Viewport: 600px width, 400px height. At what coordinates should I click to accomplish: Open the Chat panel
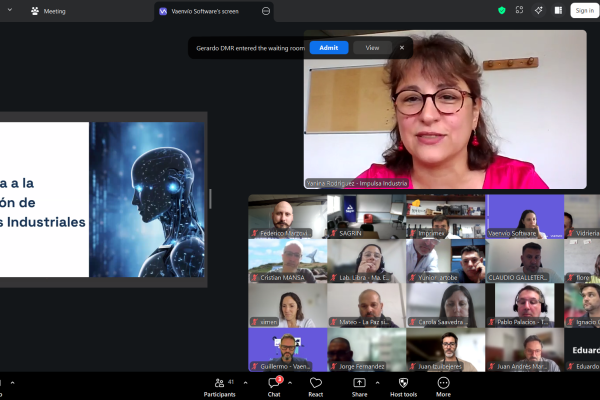coord(273,384)
